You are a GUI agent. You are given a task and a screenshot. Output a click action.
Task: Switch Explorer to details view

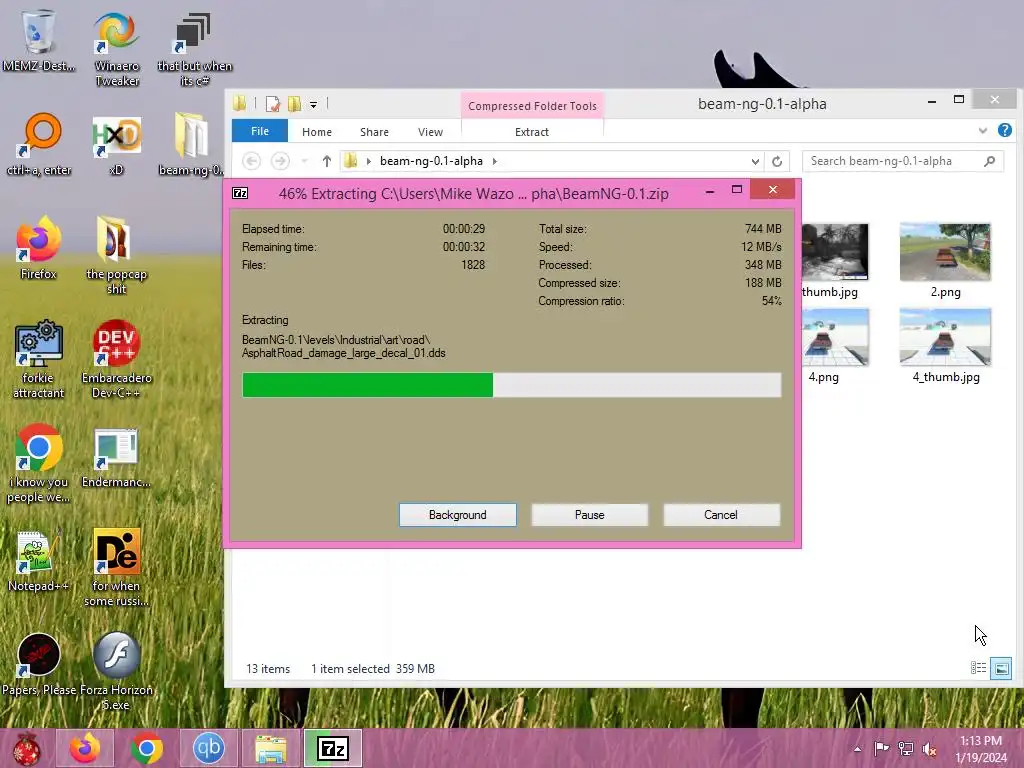click(978, 667)
